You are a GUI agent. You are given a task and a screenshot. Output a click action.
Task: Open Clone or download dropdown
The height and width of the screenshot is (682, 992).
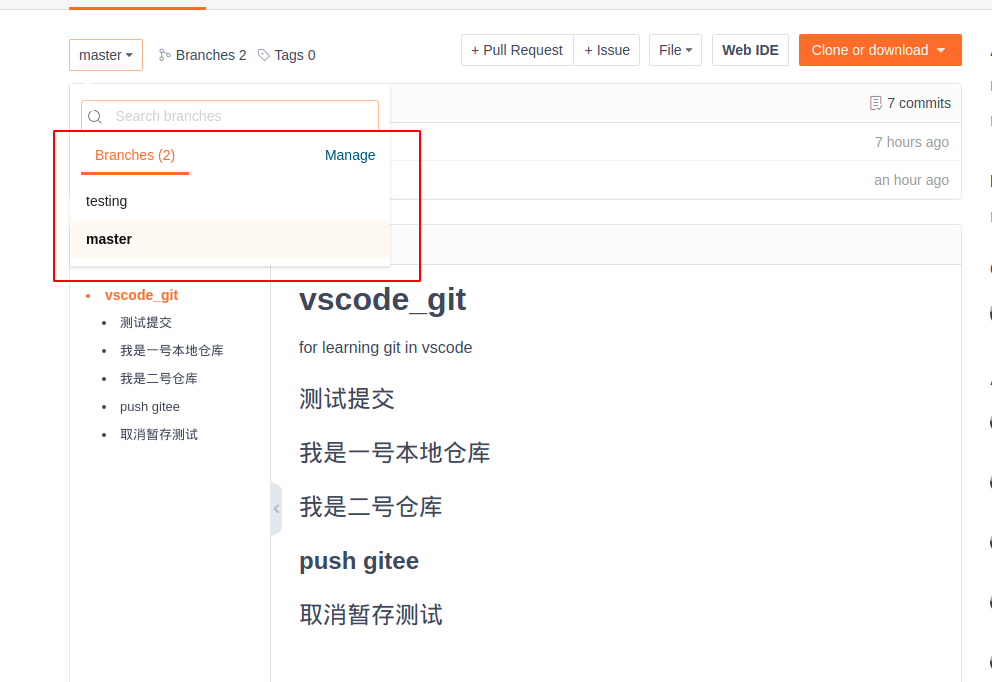[880, 50]
